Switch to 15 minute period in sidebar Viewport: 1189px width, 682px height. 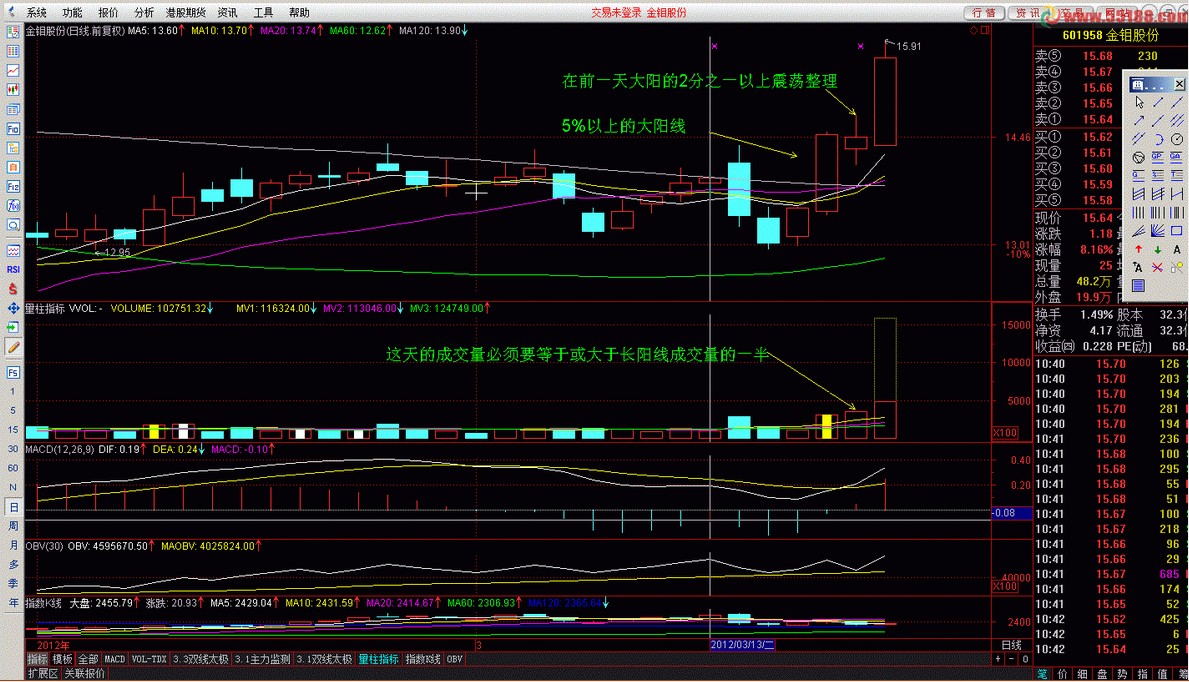[13, 429]
